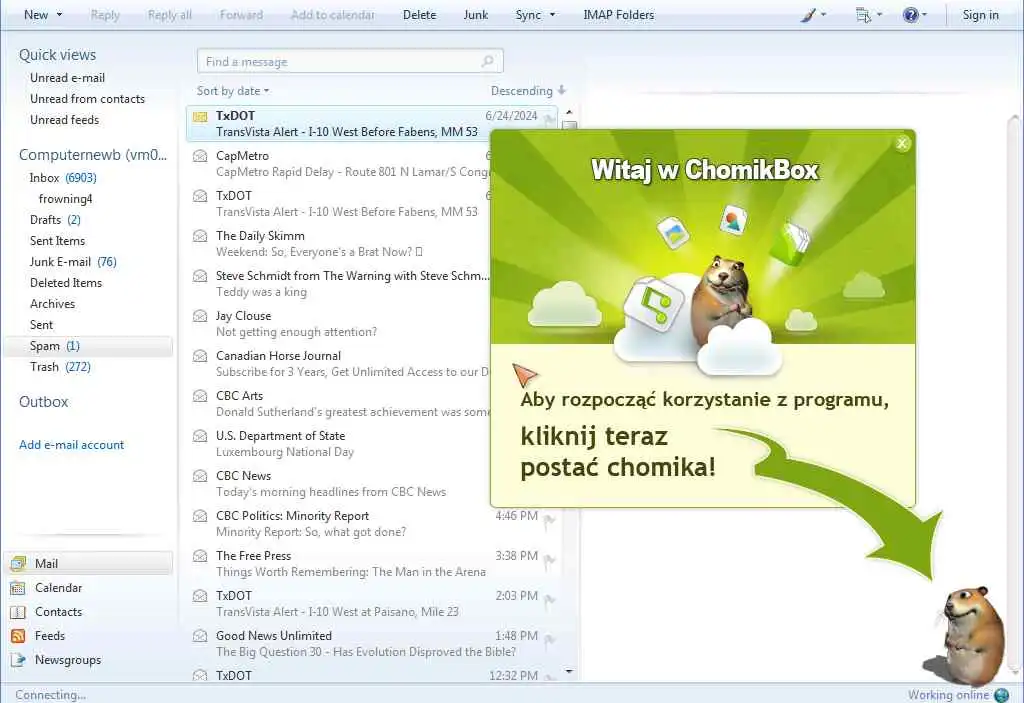Viewport: 1024px width, 703px height.
Task: Open the layout menus icon
Action: click(863, 14)
